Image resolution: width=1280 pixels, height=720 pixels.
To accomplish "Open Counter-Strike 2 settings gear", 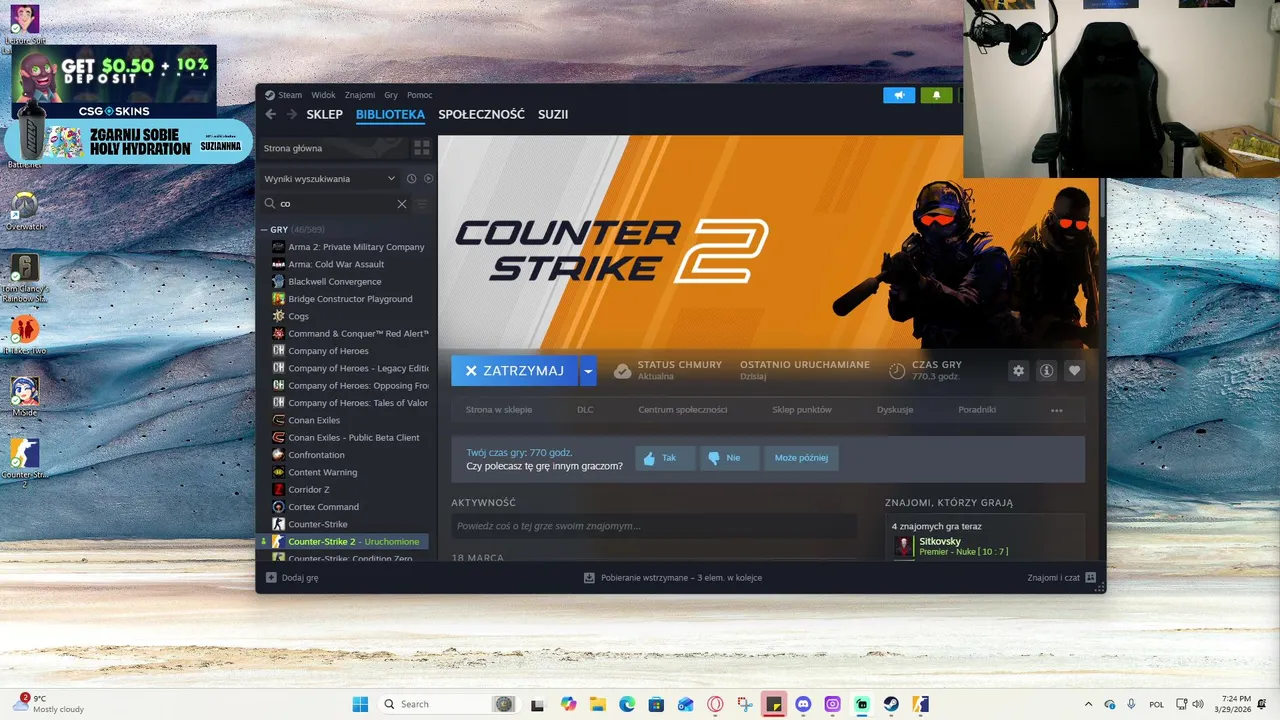I will point(1019,370).
